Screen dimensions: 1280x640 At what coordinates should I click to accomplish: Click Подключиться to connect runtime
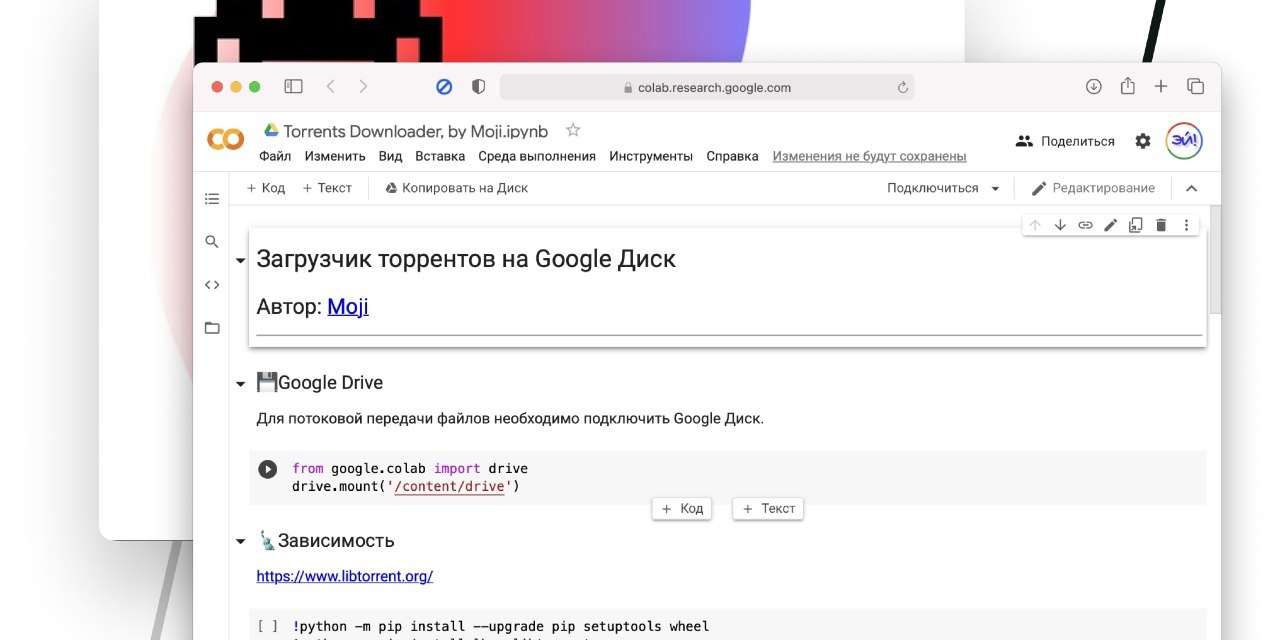tap(932, 188)
